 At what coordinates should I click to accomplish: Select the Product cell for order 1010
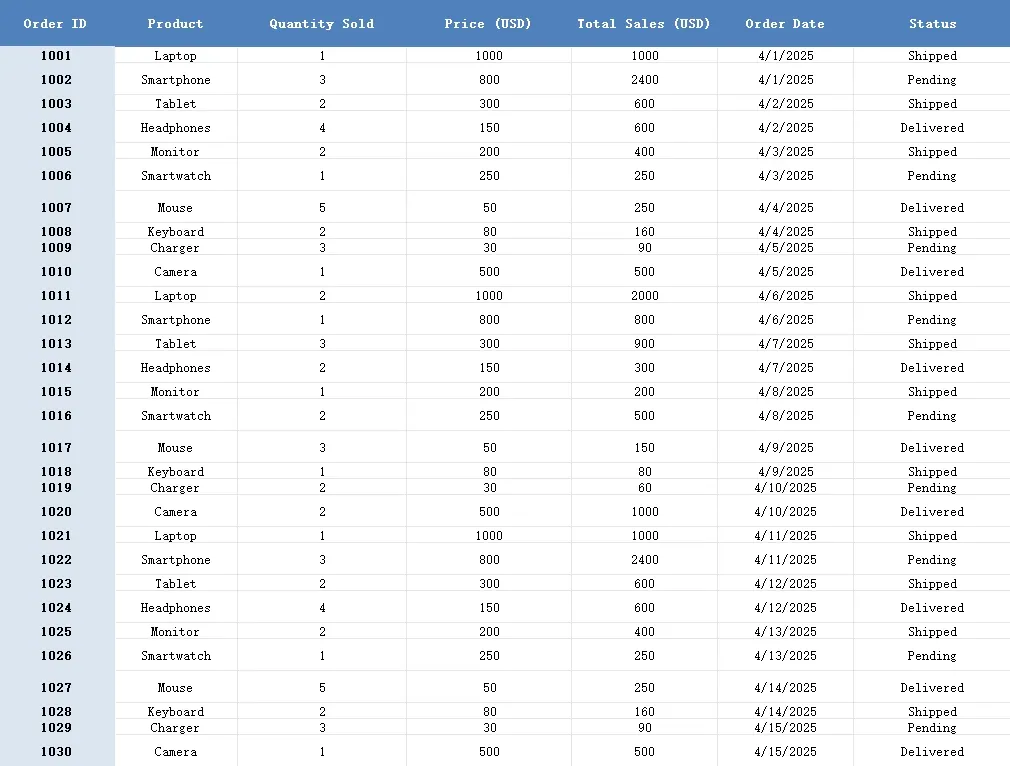pos(175,272)
